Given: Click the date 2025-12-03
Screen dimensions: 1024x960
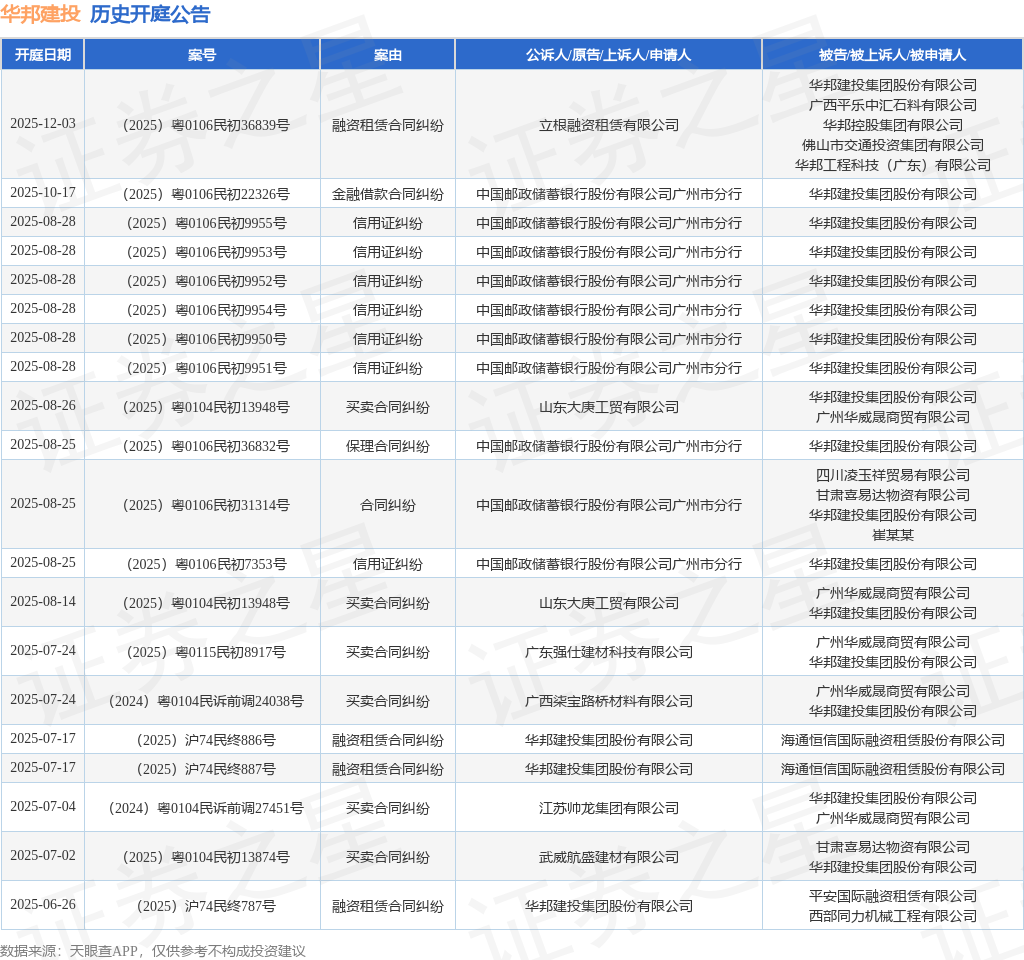Looking at the screenshot, I should pos(43,123).
